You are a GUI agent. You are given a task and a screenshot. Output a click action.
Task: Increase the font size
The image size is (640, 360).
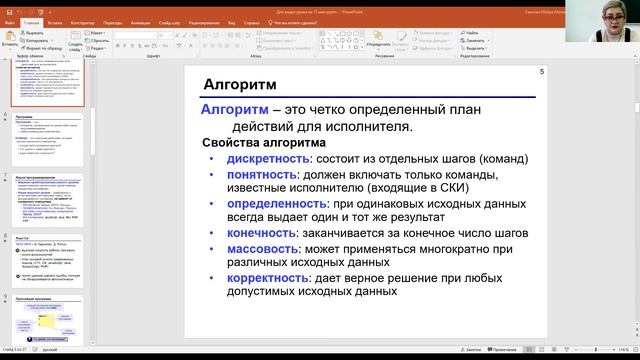click(x=177, y=36)
